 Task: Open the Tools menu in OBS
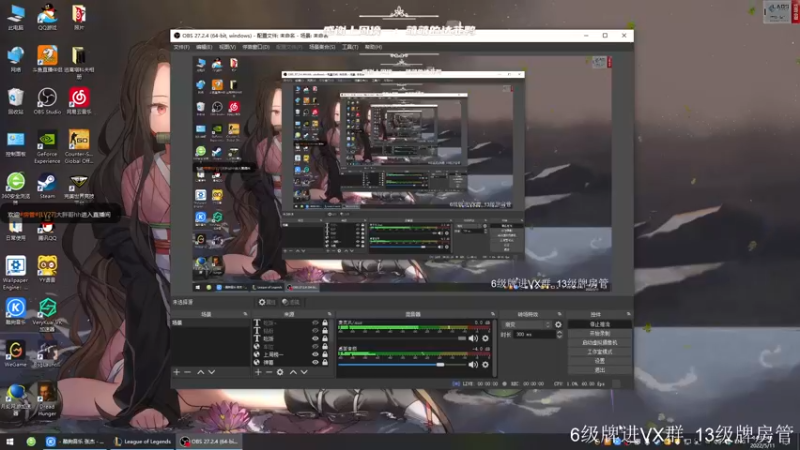(x=350, y=47)
